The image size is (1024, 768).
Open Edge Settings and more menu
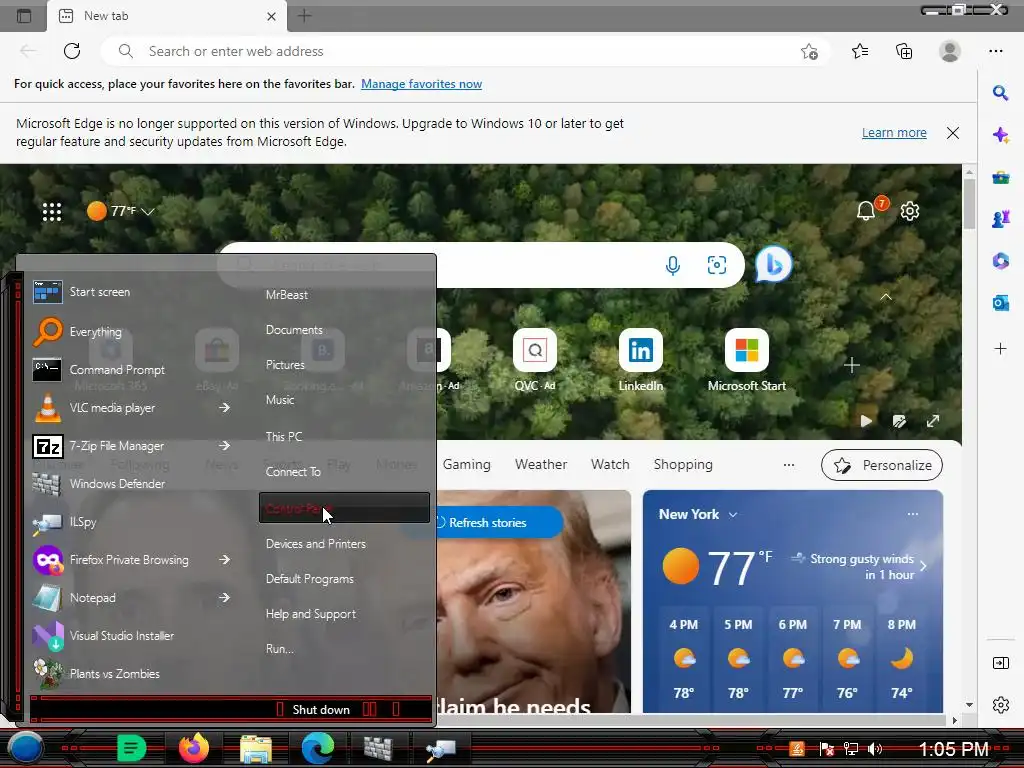996,51
